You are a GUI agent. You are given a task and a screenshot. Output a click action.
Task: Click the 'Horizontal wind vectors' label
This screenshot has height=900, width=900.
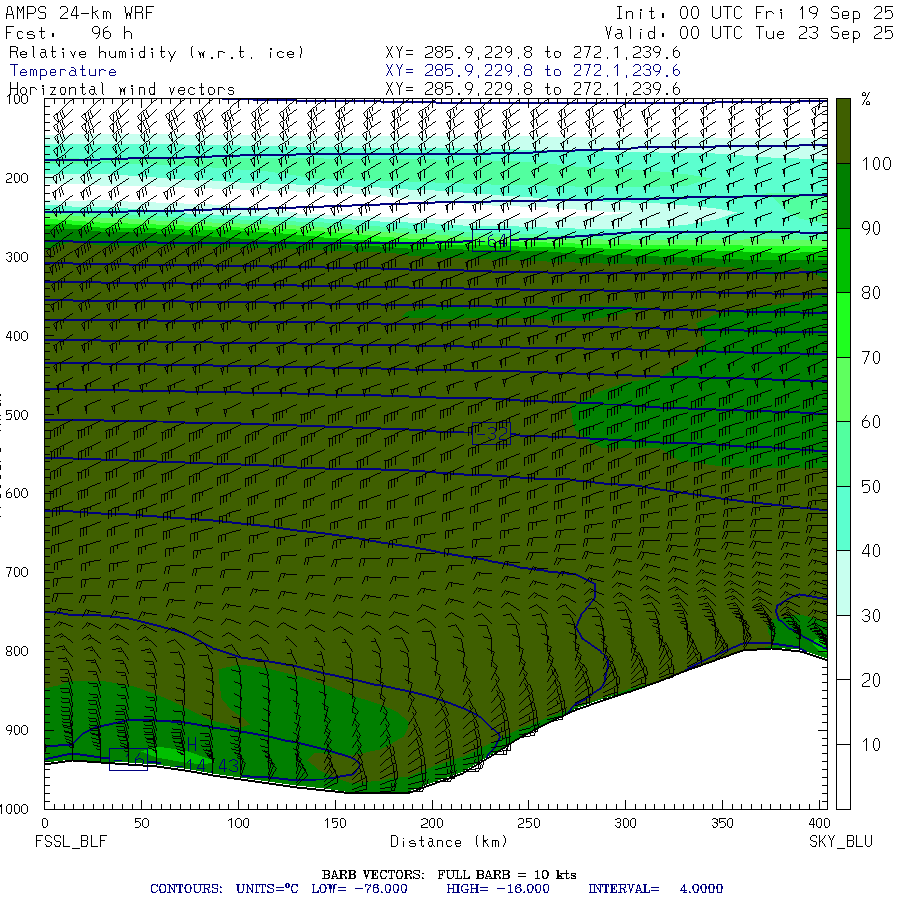122,90
